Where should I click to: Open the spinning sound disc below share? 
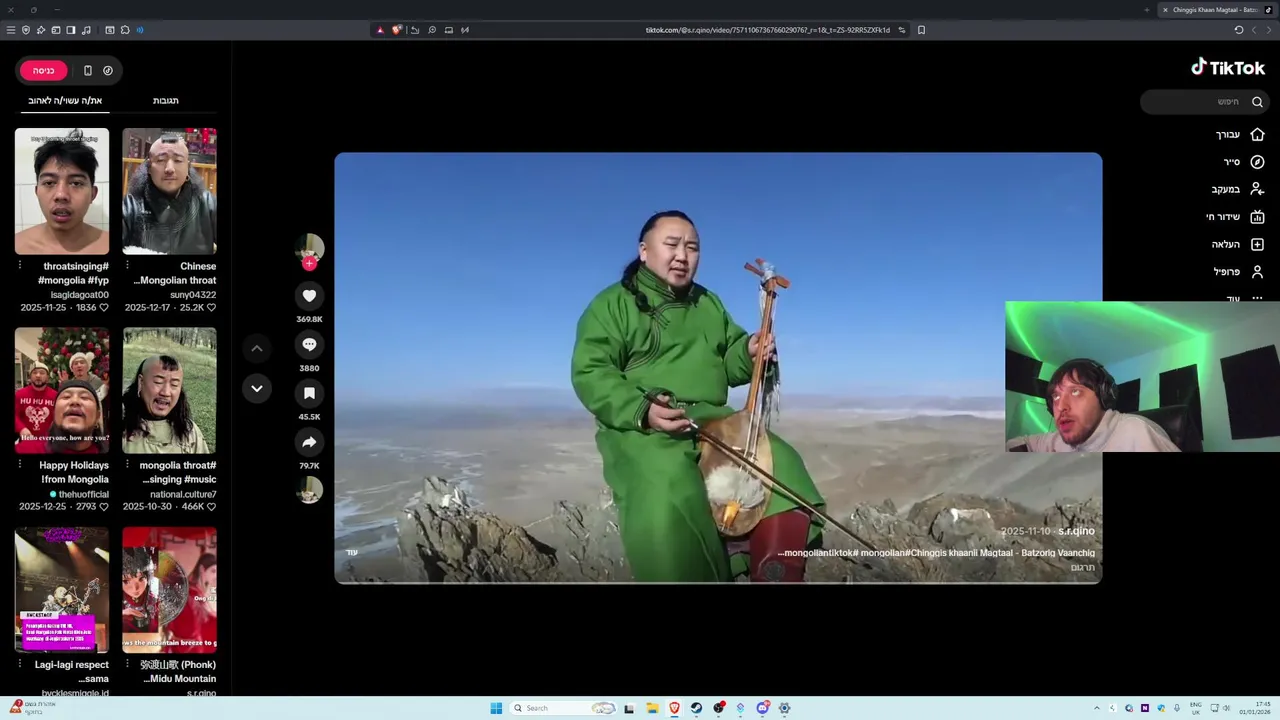click(x=309, y=490)
